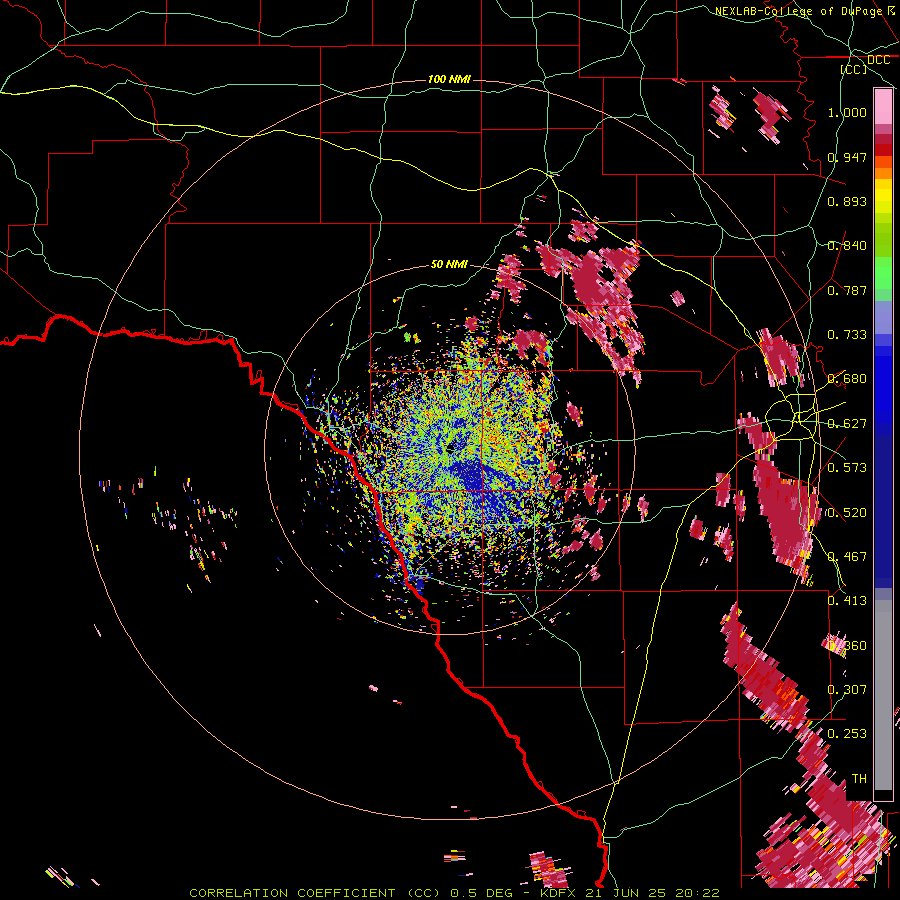Click the 0.253 value on color scale

pos(847,734)
